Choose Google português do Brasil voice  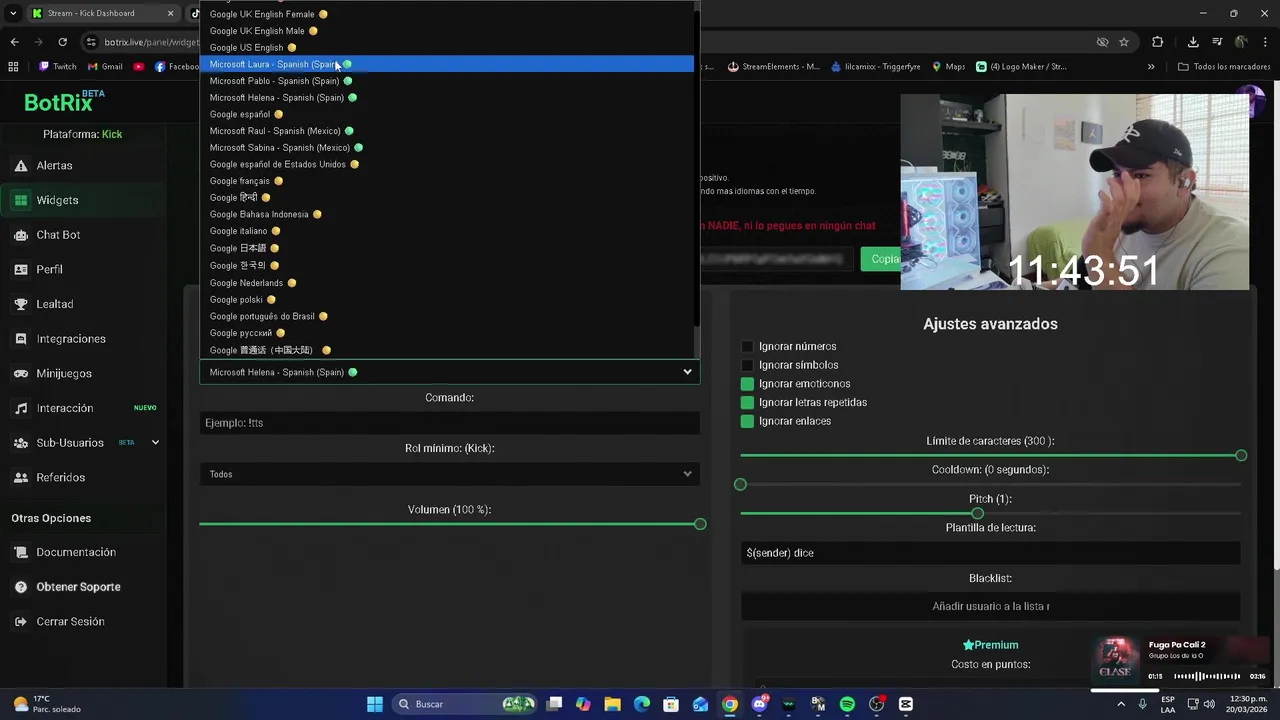447,316
